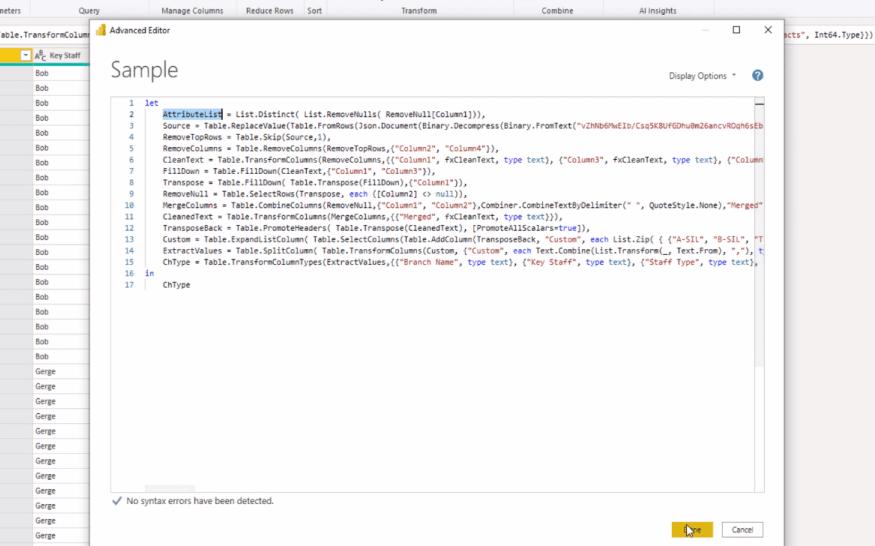Click the 'let' keyword on line 1
The image size is (875, 546).
click(151, 103)
